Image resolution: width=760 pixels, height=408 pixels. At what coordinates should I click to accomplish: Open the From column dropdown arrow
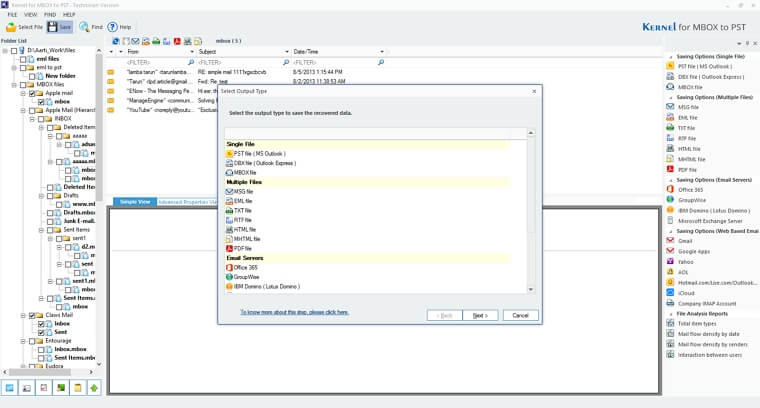point(192,52)
